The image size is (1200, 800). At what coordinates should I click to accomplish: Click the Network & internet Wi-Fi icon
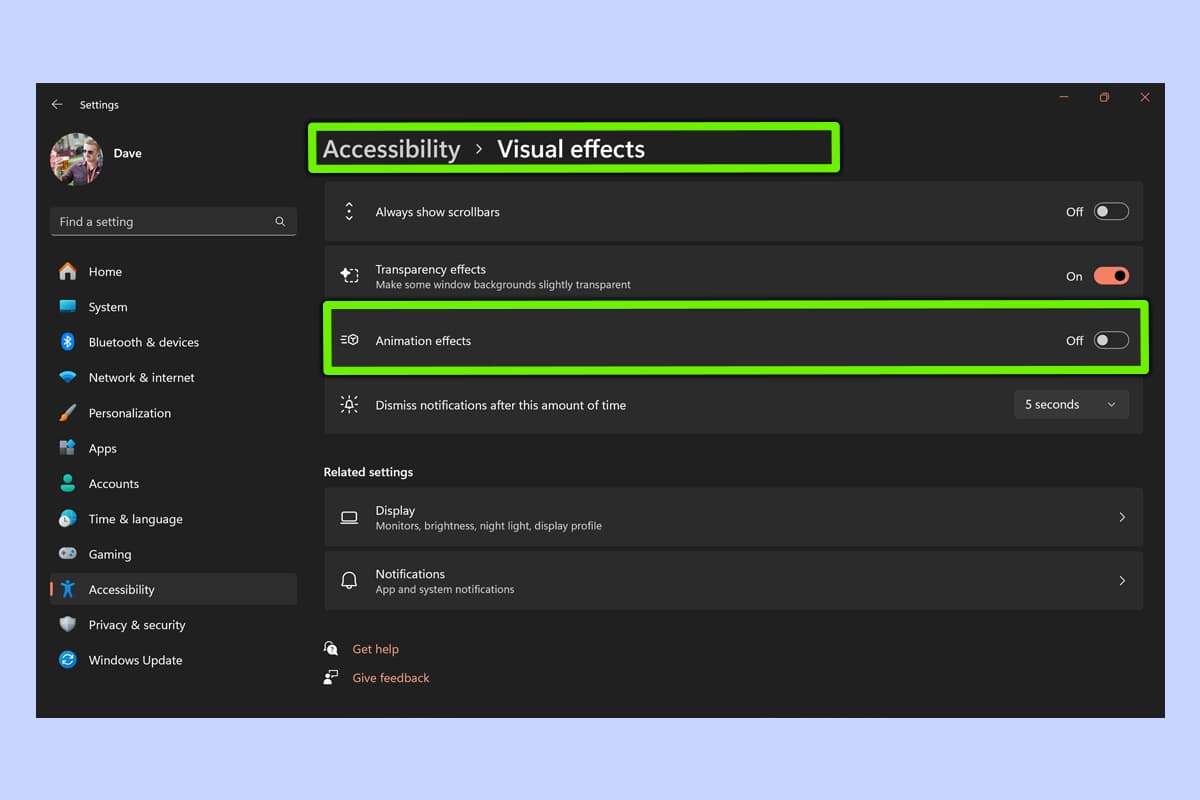[x=68, y=378]
